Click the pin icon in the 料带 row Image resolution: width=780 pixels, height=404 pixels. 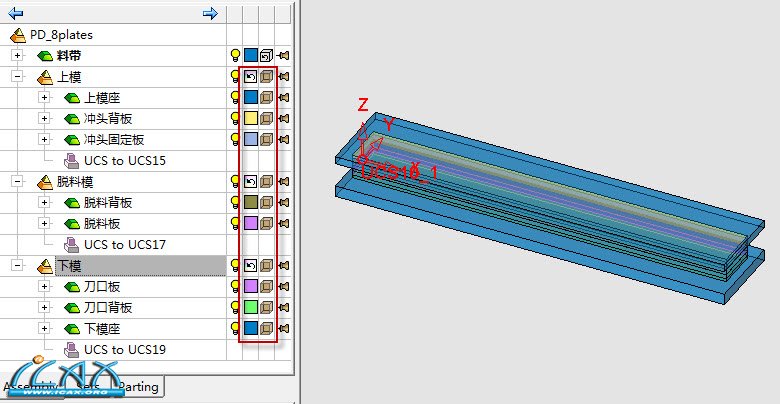tap(283, 55)
